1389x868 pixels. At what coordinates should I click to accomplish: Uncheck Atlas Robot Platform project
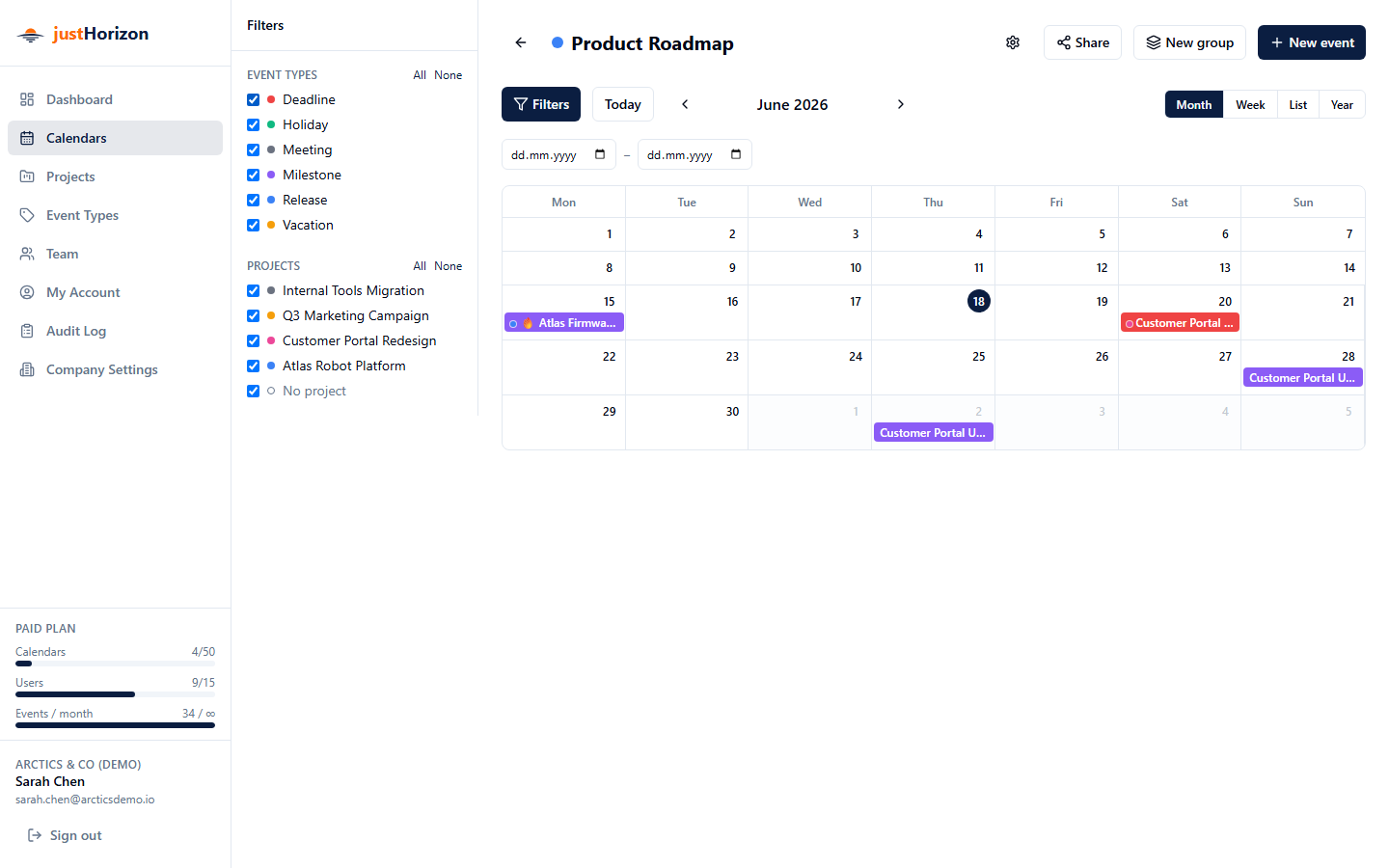click(254, 366)
